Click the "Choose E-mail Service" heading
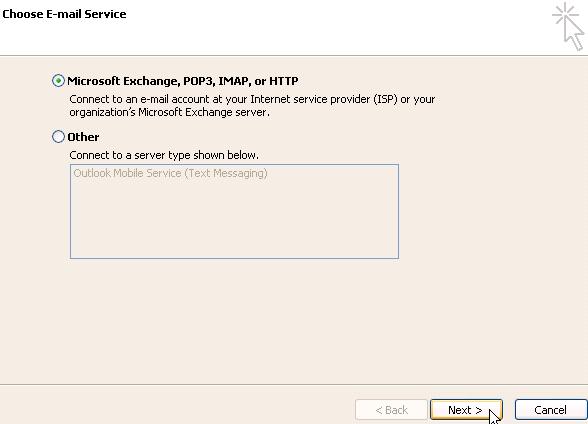The height and width of the screenshot is (424, 588). point(64,14)
